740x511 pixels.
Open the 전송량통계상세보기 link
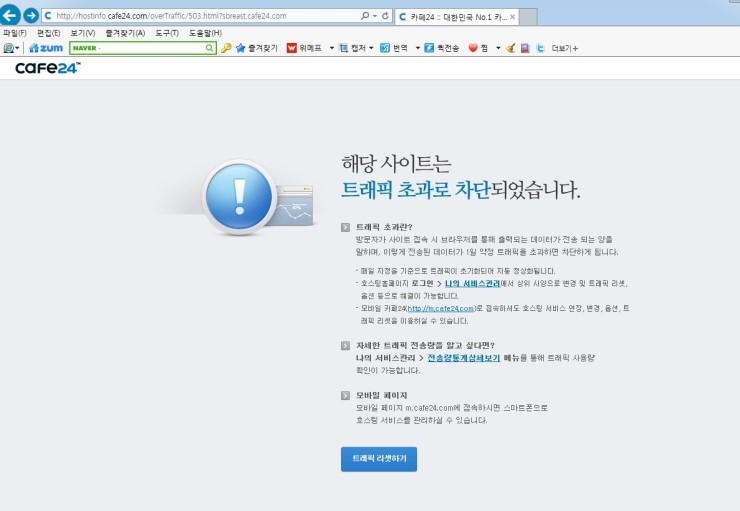pyautogui.click(x=463, y=358)
